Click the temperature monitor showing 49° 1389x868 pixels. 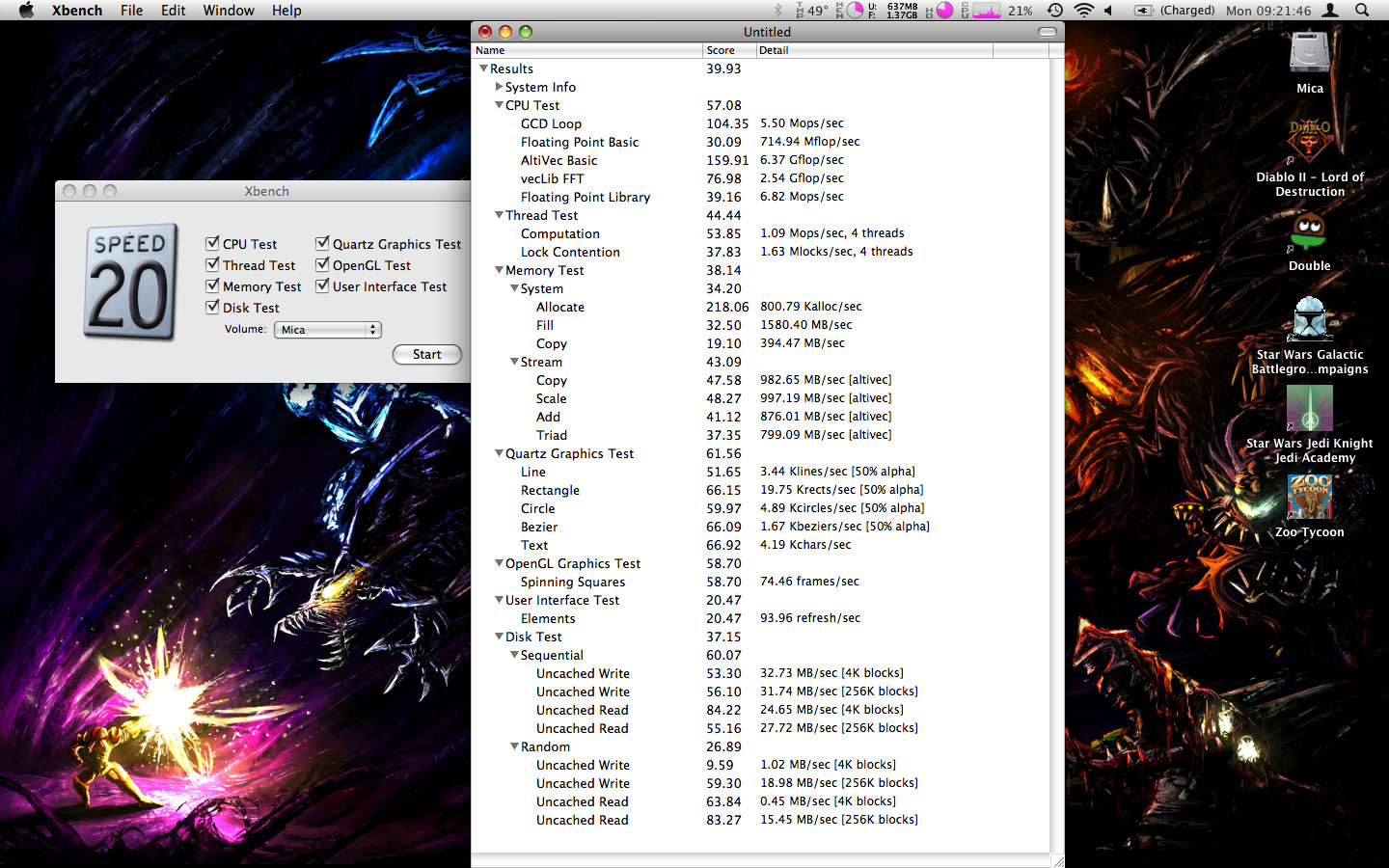click(811, 10)
